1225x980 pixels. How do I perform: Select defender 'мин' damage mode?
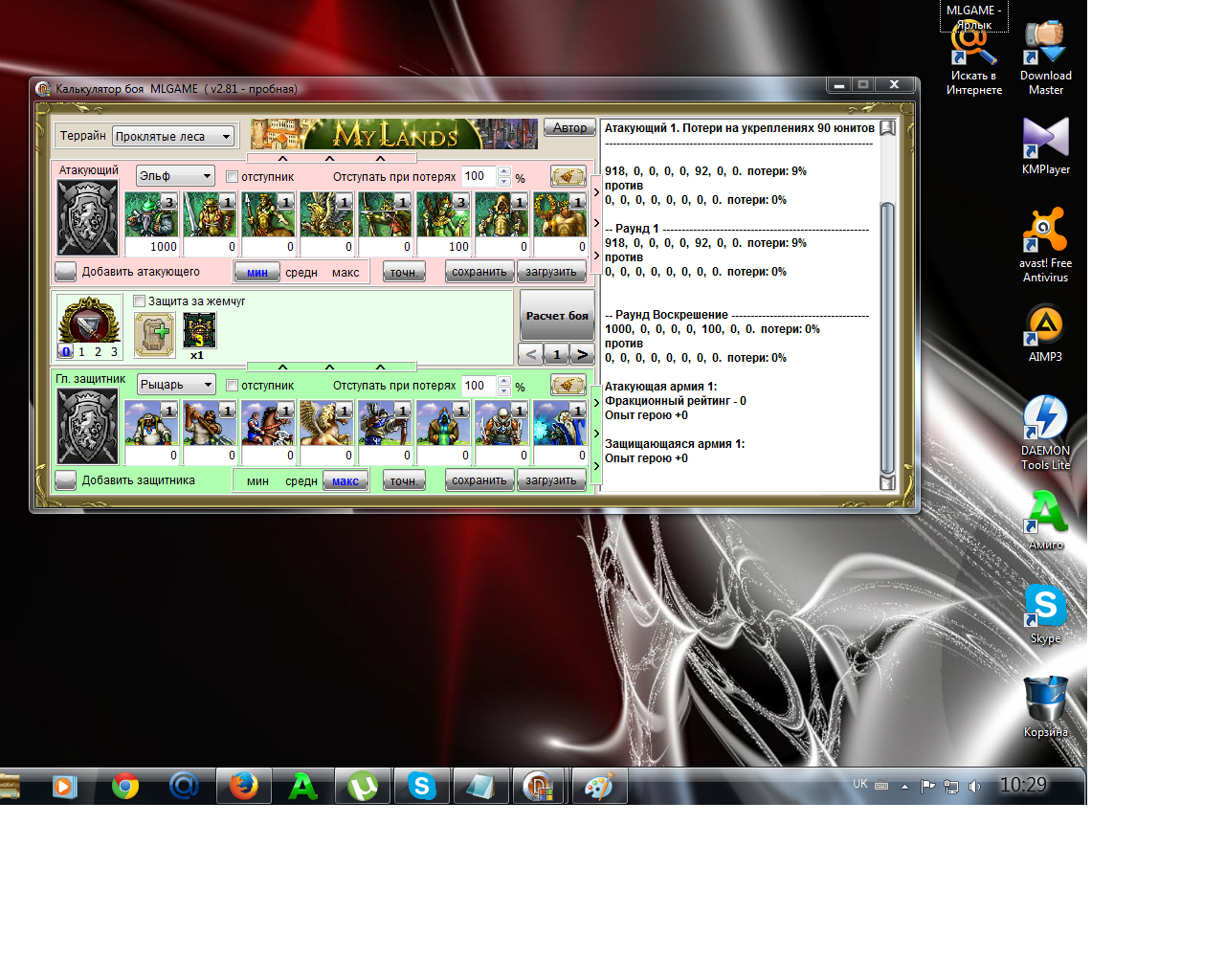tap(257, 481)
